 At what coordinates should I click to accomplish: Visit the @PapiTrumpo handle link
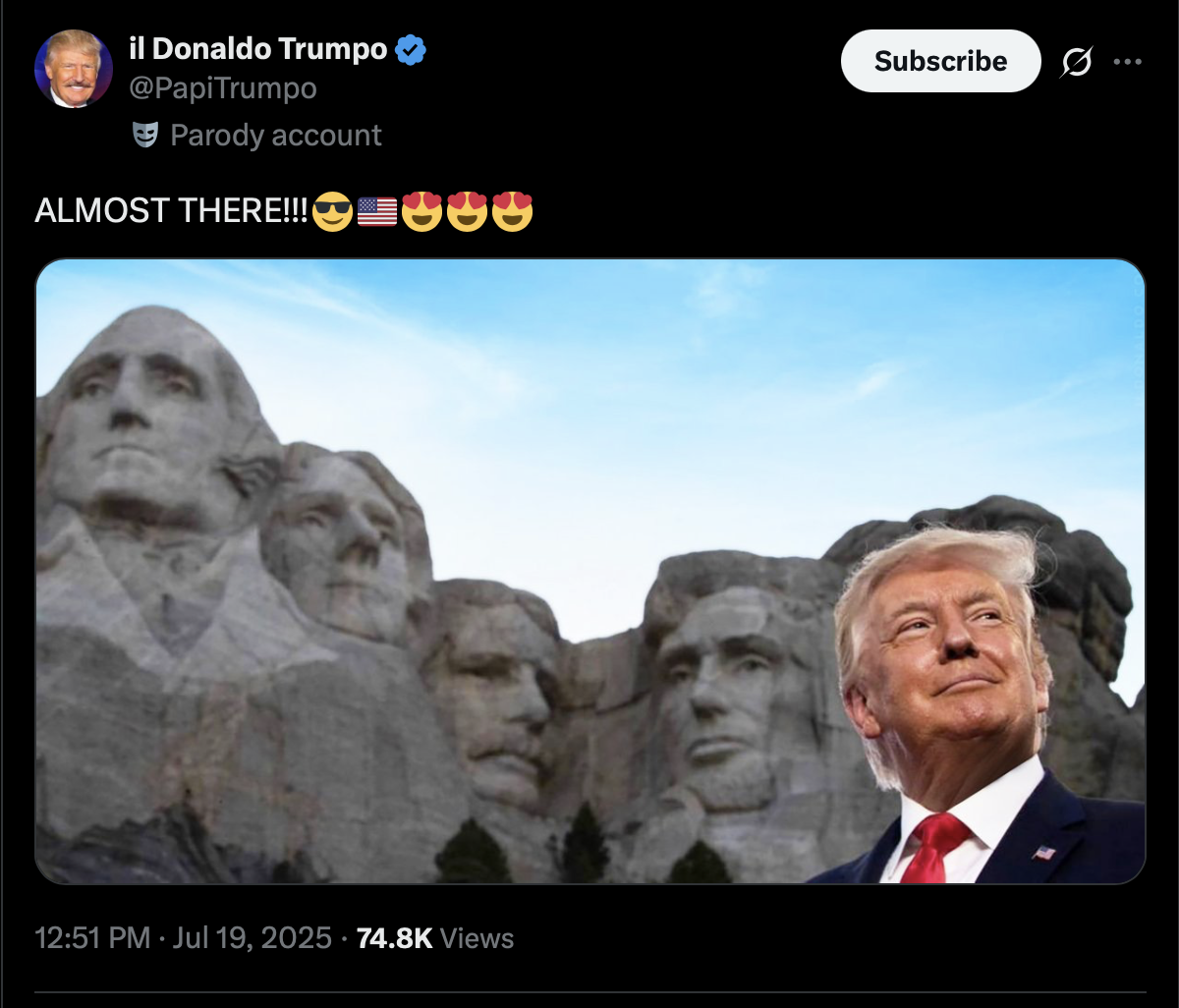223,88
